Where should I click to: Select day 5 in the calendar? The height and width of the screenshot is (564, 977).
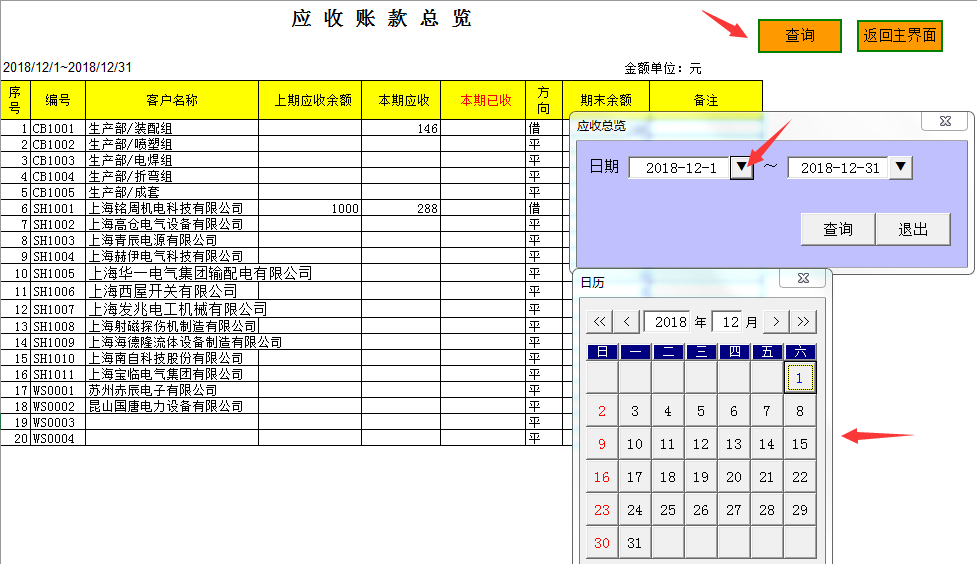[701, 411]
